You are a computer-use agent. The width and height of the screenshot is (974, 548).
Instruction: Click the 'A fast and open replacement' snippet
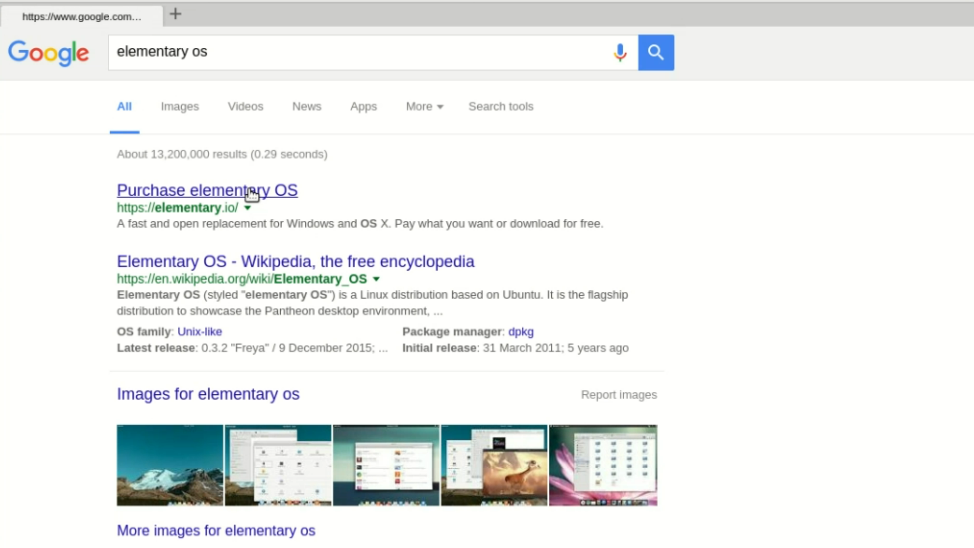click(360, 224)
